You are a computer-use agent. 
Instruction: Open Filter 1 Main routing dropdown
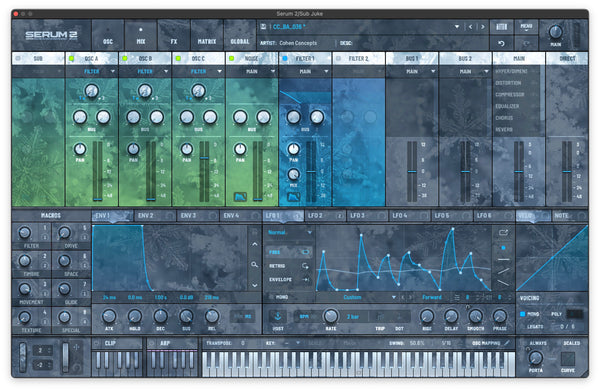click(305, 72)
